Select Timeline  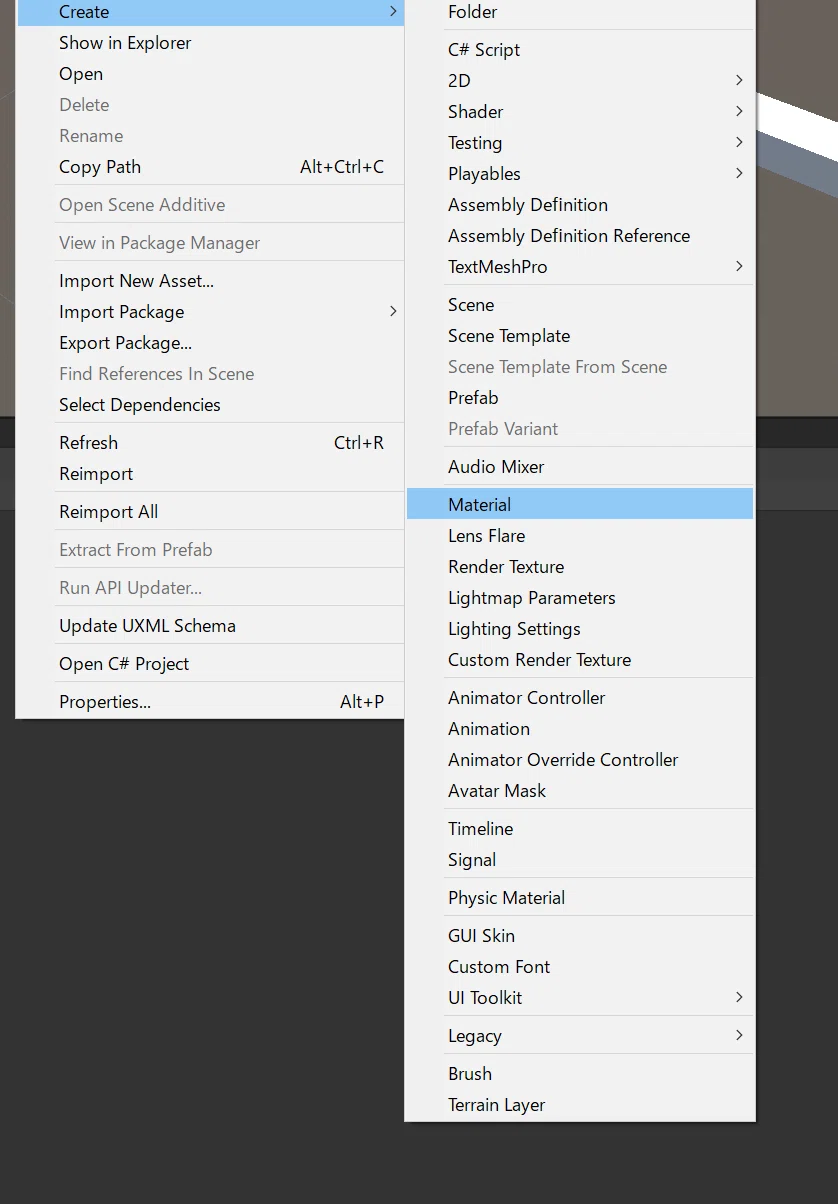point(580,829)
